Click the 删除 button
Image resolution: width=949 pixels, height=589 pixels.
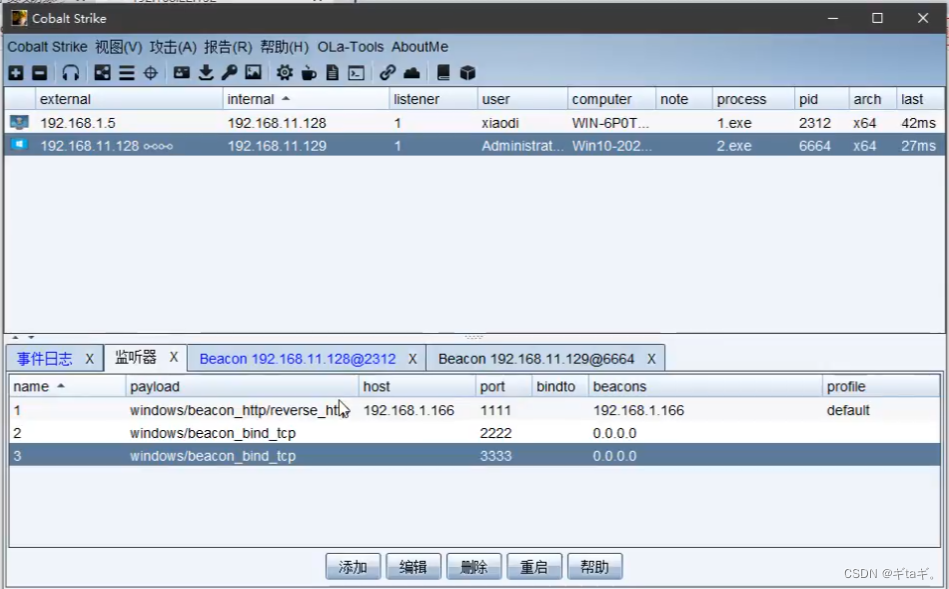[474, 567]
